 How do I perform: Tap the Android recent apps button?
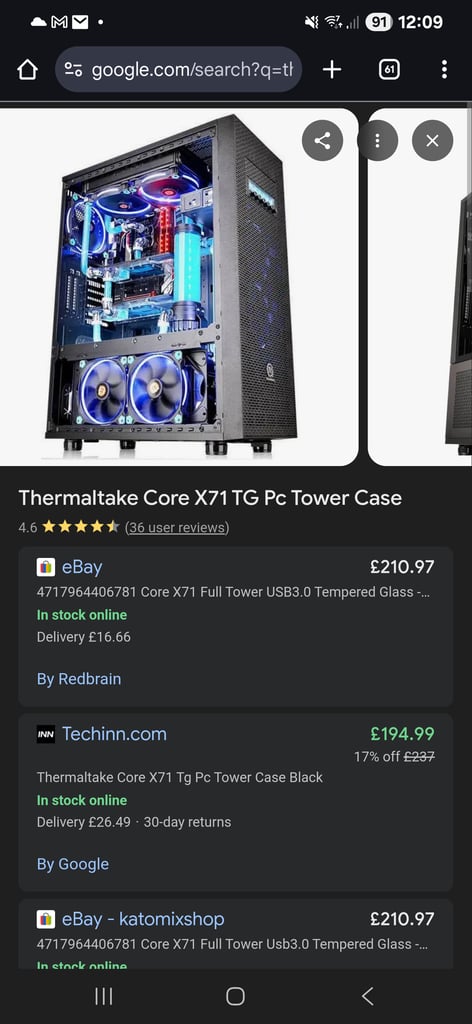pos(104,996)
